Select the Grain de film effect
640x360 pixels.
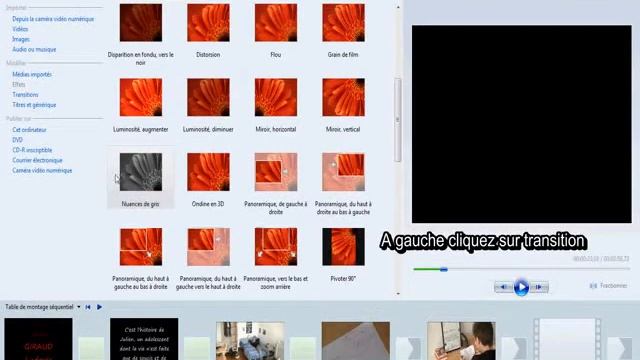[x=343, y=23]
